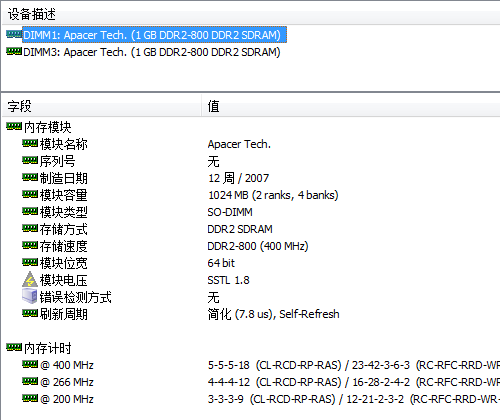Select timing value 4-4-4-12

click(229, 382)
